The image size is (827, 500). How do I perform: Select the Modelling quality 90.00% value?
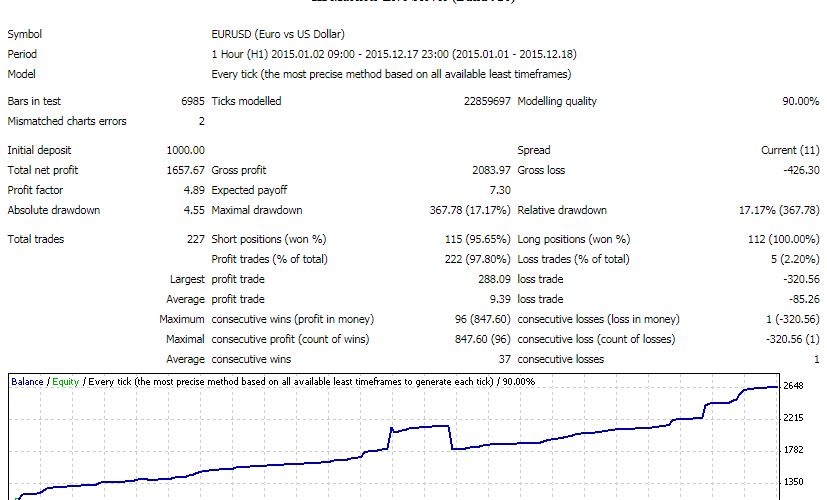click(x=800, y=101)
